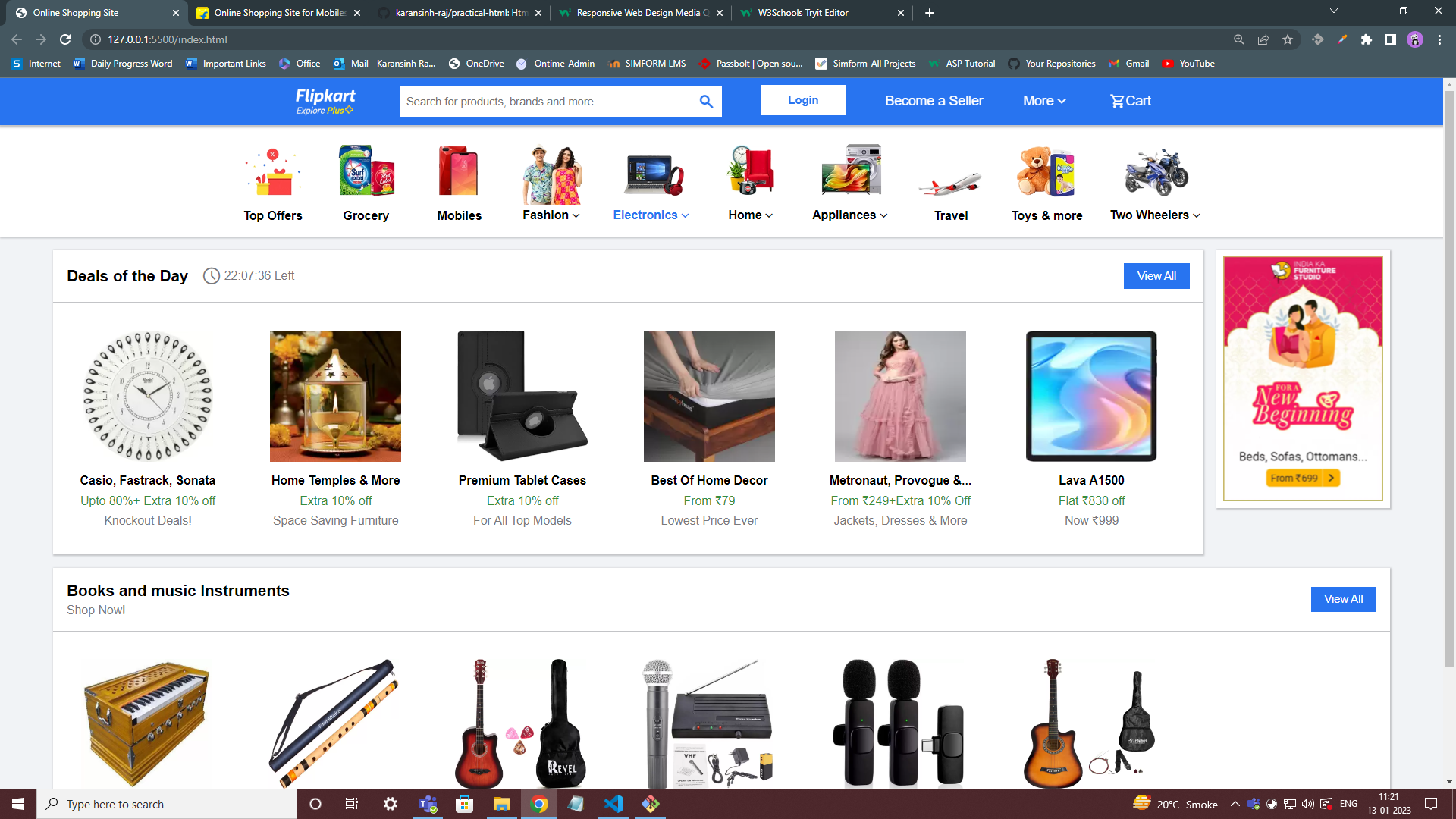This screenshot has width=1456, height=819.
Task: Open Metronaut, Provogue dress image
Action: (x=900, y=396)
